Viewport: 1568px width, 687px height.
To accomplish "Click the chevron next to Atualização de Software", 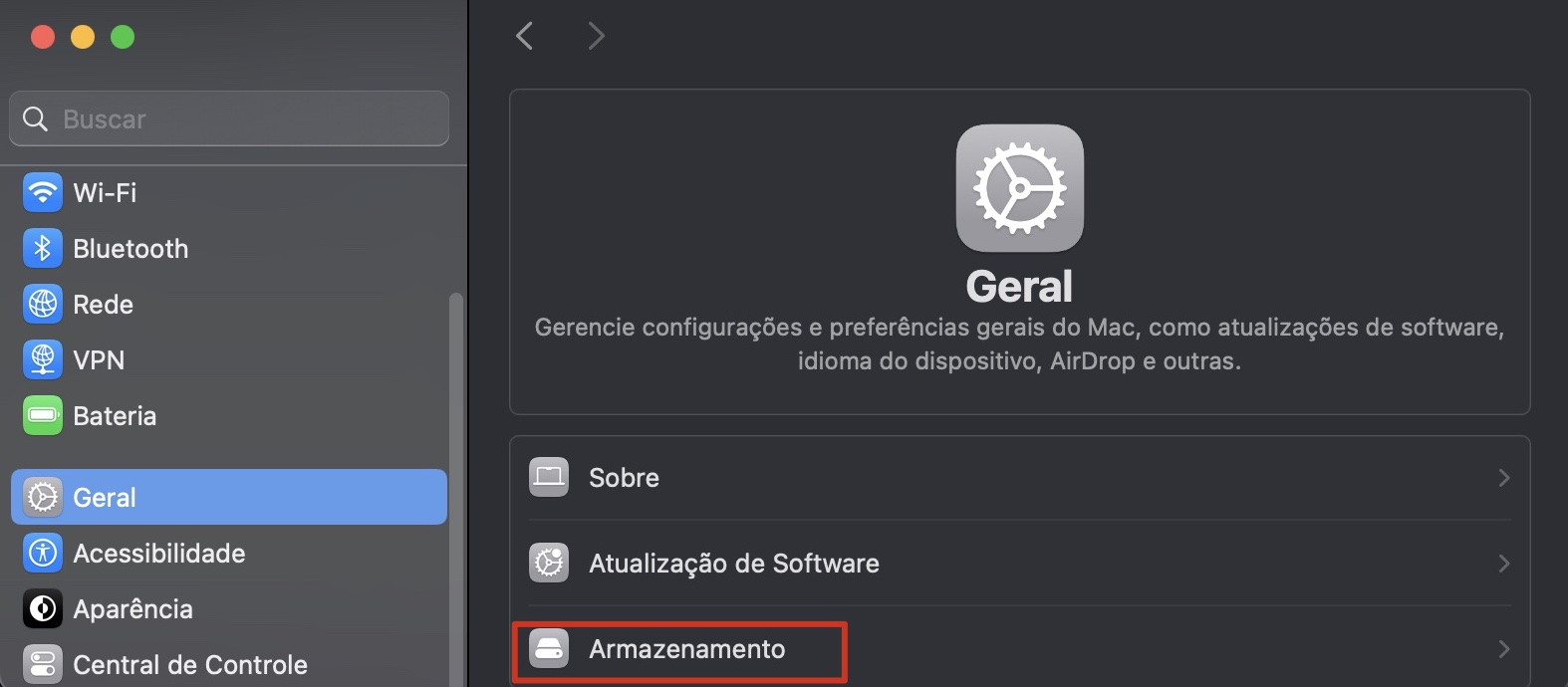I will [x=1504, y=564].
